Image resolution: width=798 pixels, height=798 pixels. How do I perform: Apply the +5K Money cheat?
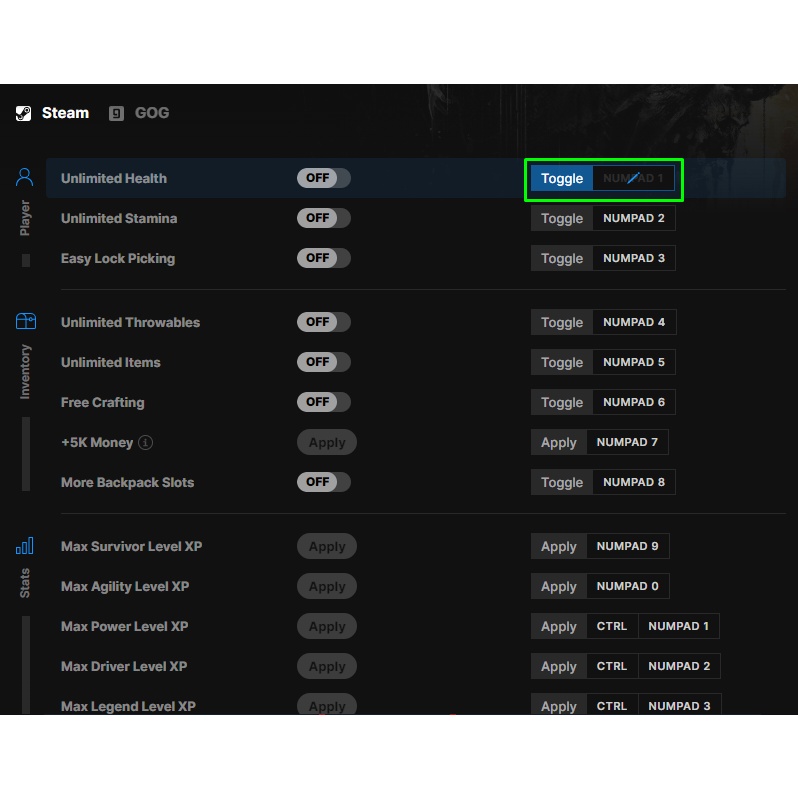tap(326, 442)
